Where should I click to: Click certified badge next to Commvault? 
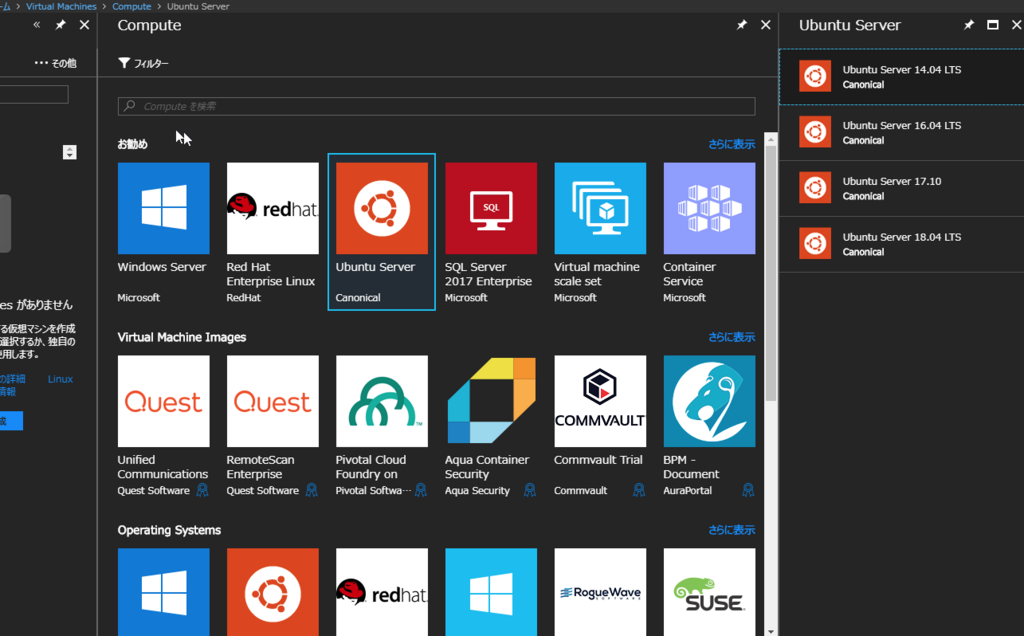(639, 490)
